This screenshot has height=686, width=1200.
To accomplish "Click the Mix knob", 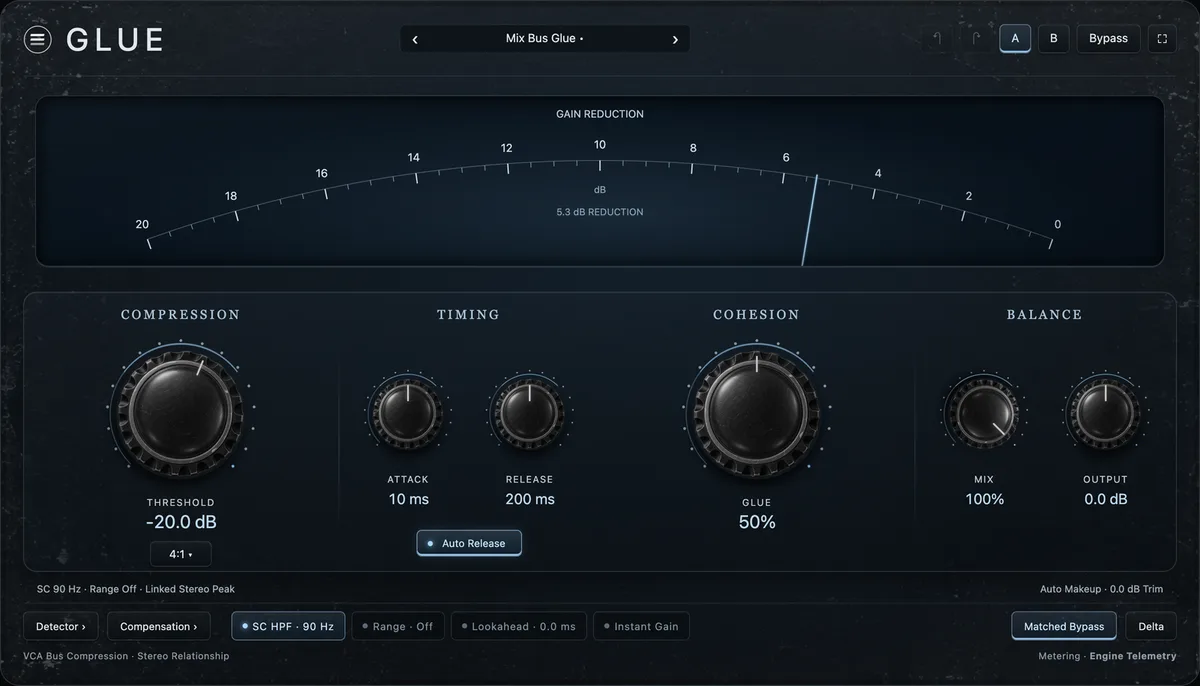I will coord(984,412).
